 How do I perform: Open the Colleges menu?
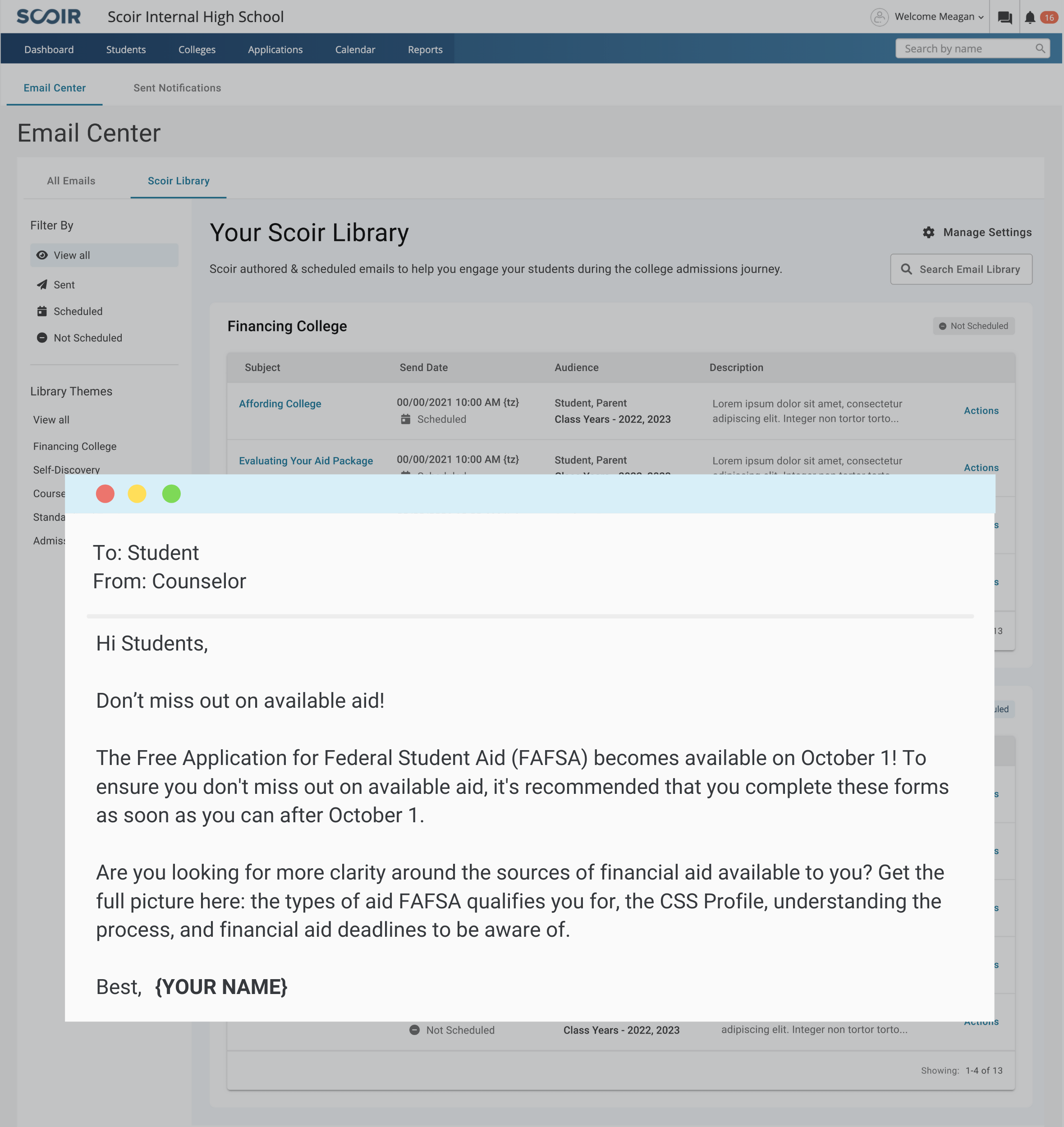pyautogui.click(x=197, y=49)
